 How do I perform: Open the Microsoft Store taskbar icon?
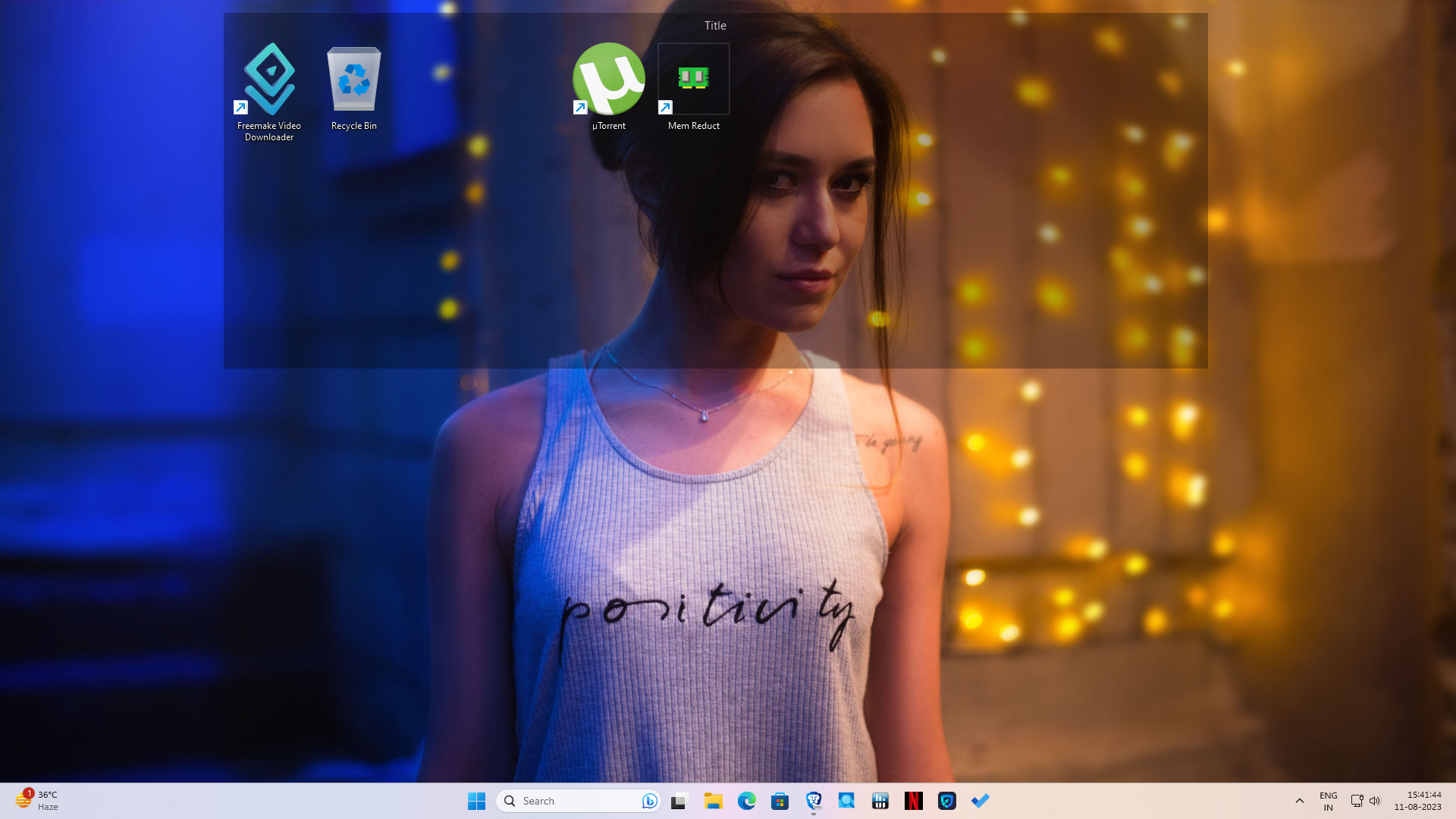coord(780,801)
